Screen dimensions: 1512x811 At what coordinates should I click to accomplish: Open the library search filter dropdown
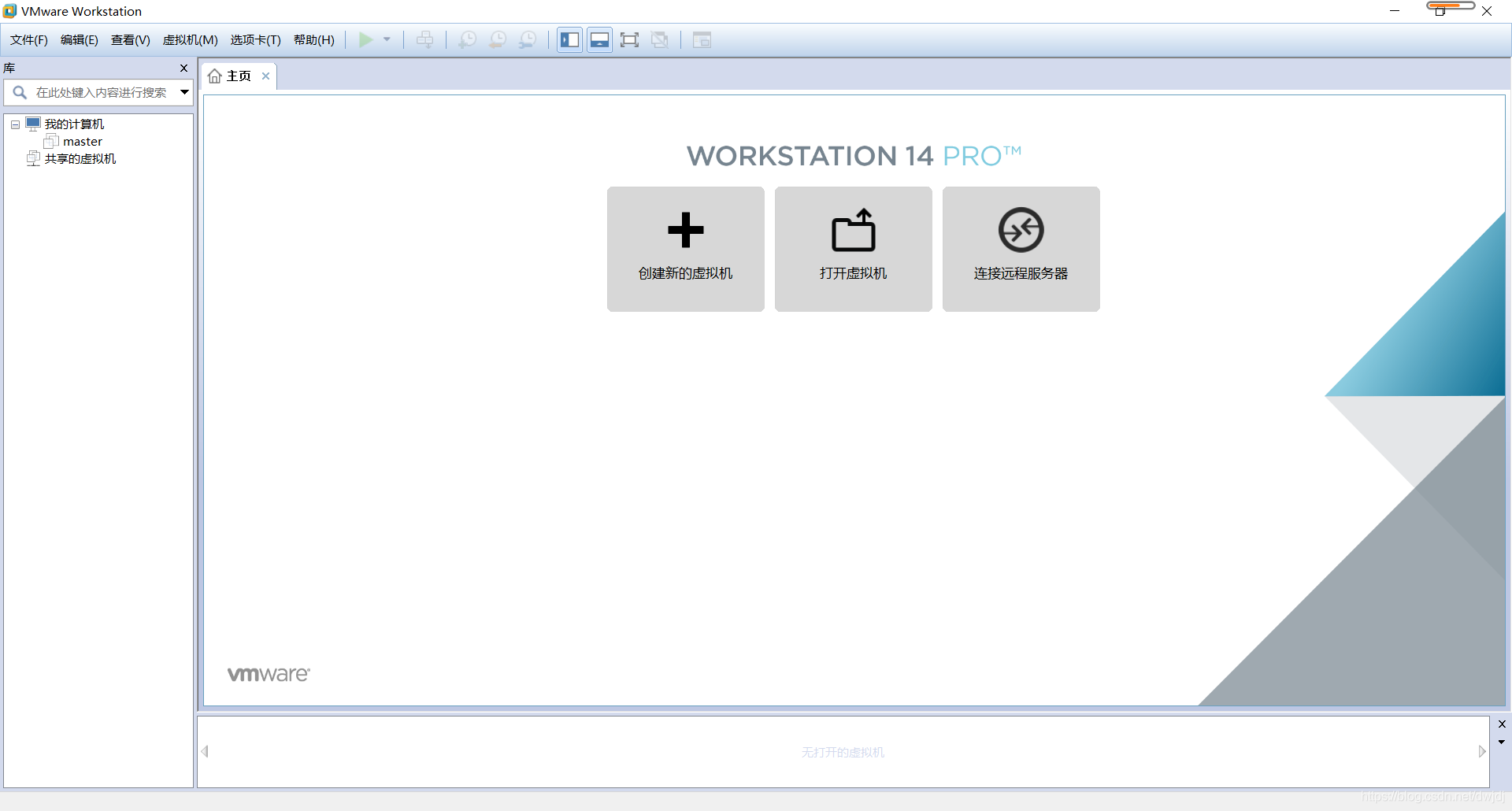pyautogui.click(x=184, y=92)
